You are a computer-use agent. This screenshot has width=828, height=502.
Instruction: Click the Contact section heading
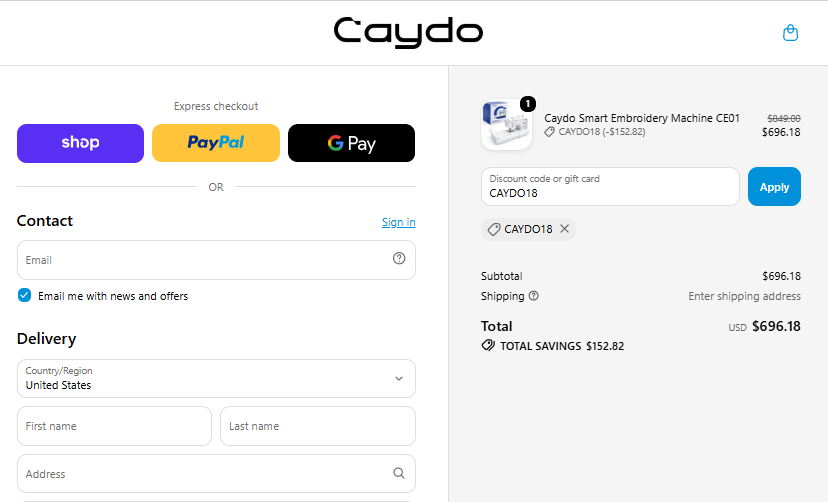[45, 221]
